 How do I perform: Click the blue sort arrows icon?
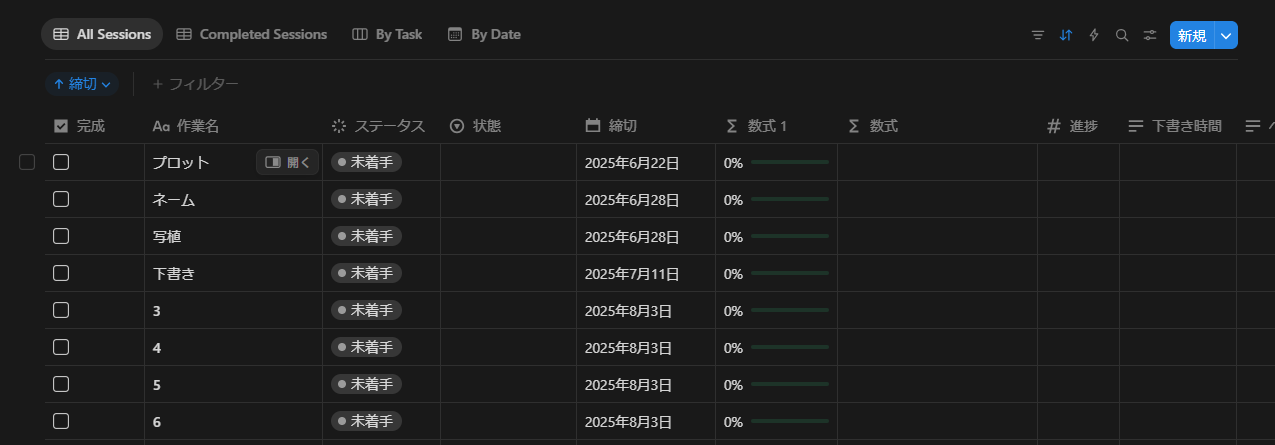[1066, 35]
